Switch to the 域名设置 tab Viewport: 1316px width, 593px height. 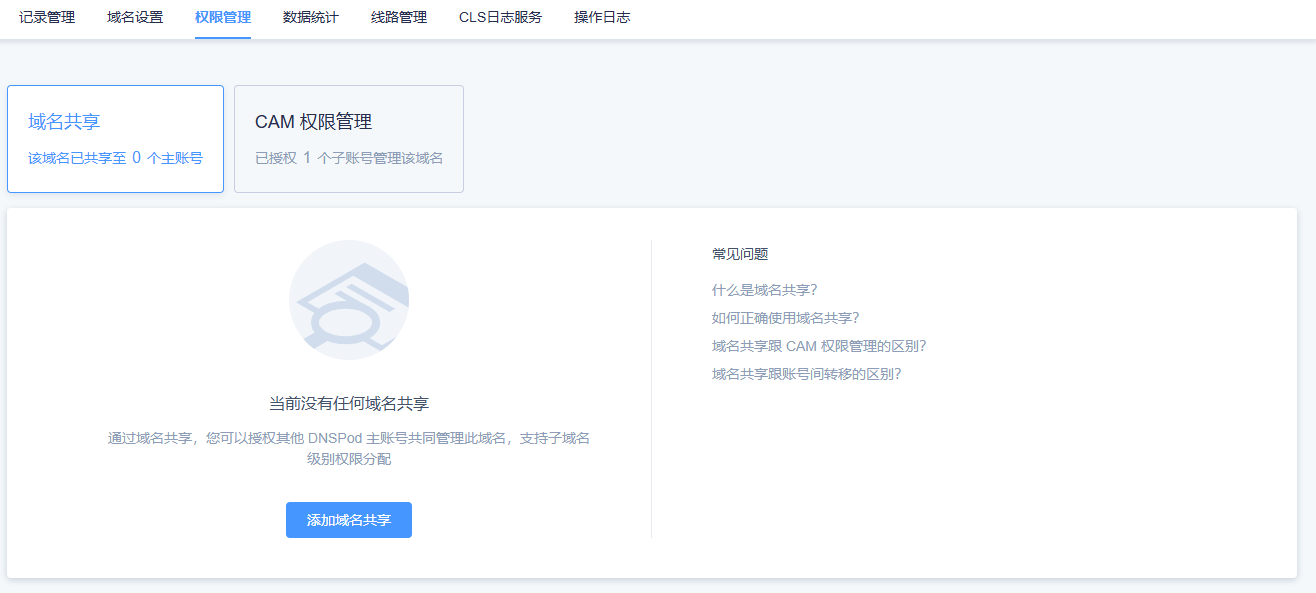pos(135,17)
